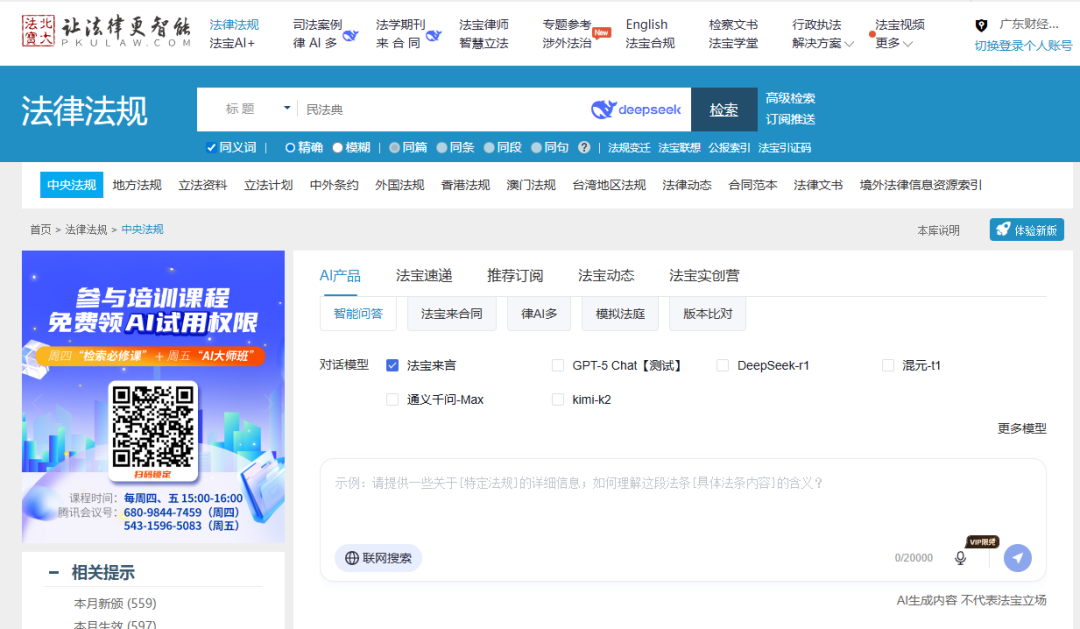
Task: Go to 首页 in breadcrumb
Action: [x=40, y=229]
